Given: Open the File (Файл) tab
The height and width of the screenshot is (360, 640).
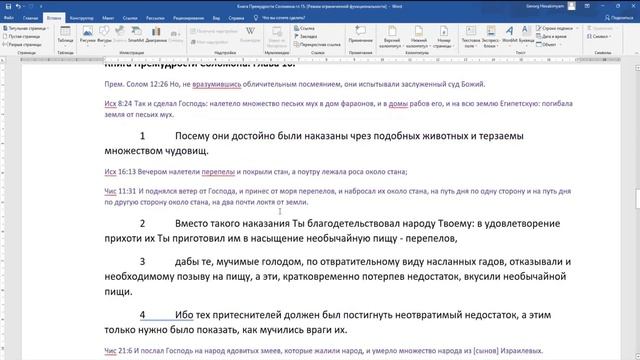Looking at the screenshot, I should 9,18.
